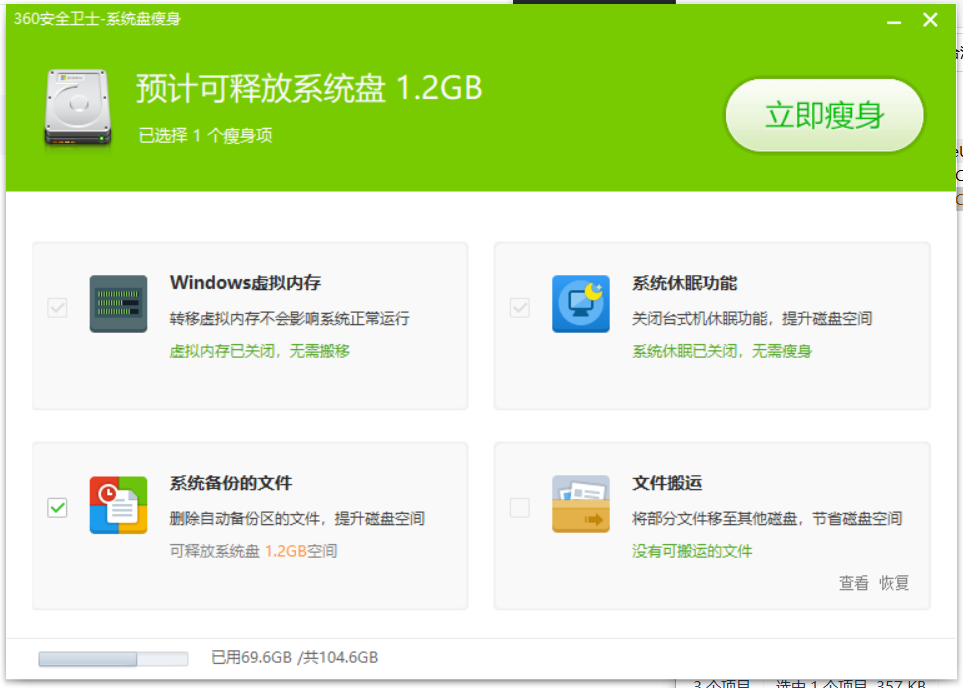Click the 系统备份的文件 backup files icon
963x688 pixels.
(118, 506)
